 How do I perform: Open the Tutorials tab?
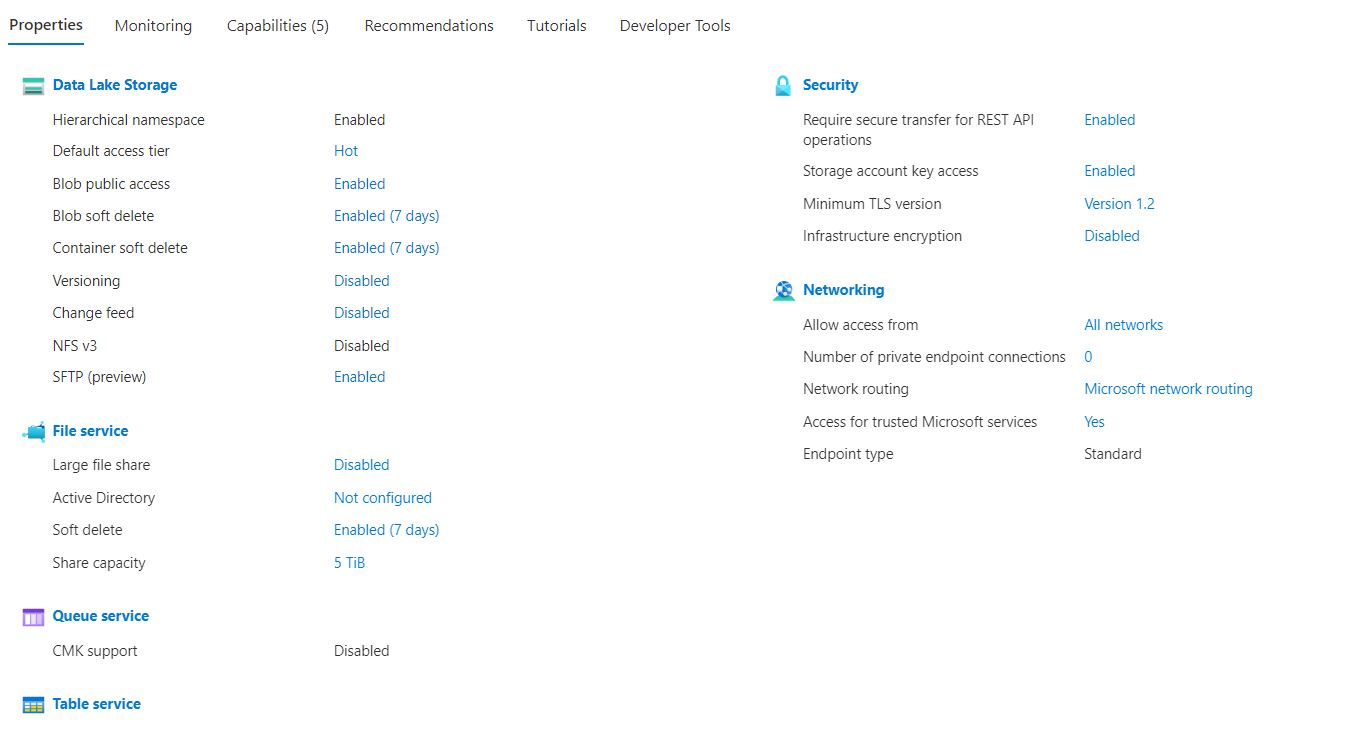[556, 25]
